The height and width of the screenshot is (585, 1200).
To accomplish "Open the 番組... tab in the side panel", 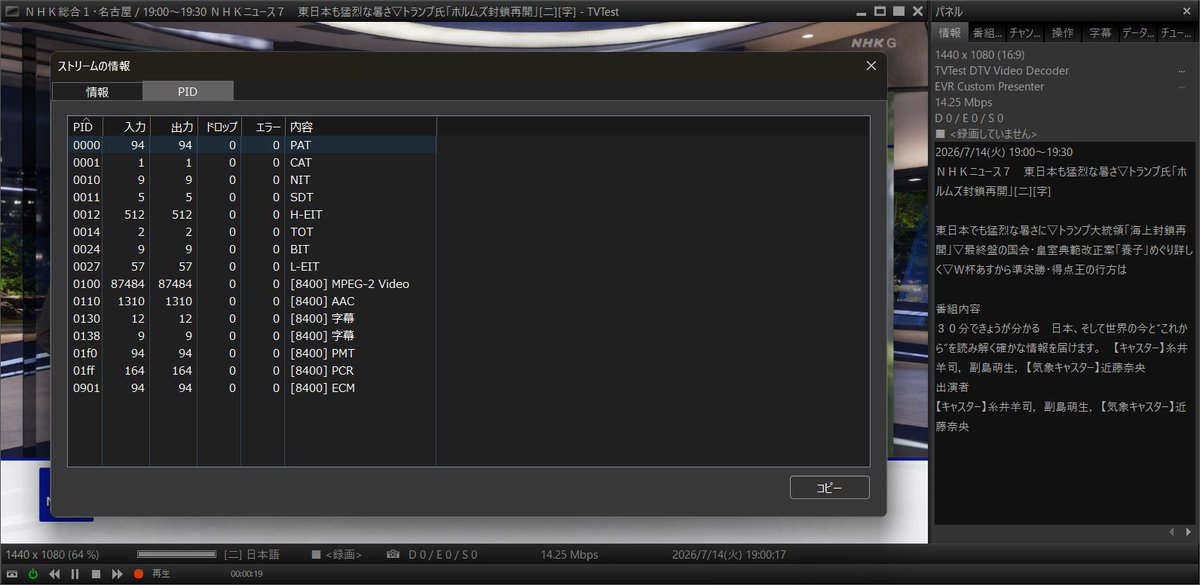I will [x=987, y=33].
